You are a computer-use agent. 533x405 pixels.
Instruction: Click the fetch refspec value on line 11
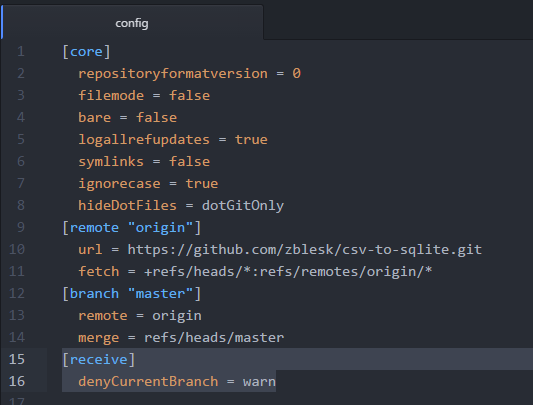coord(288,271)
